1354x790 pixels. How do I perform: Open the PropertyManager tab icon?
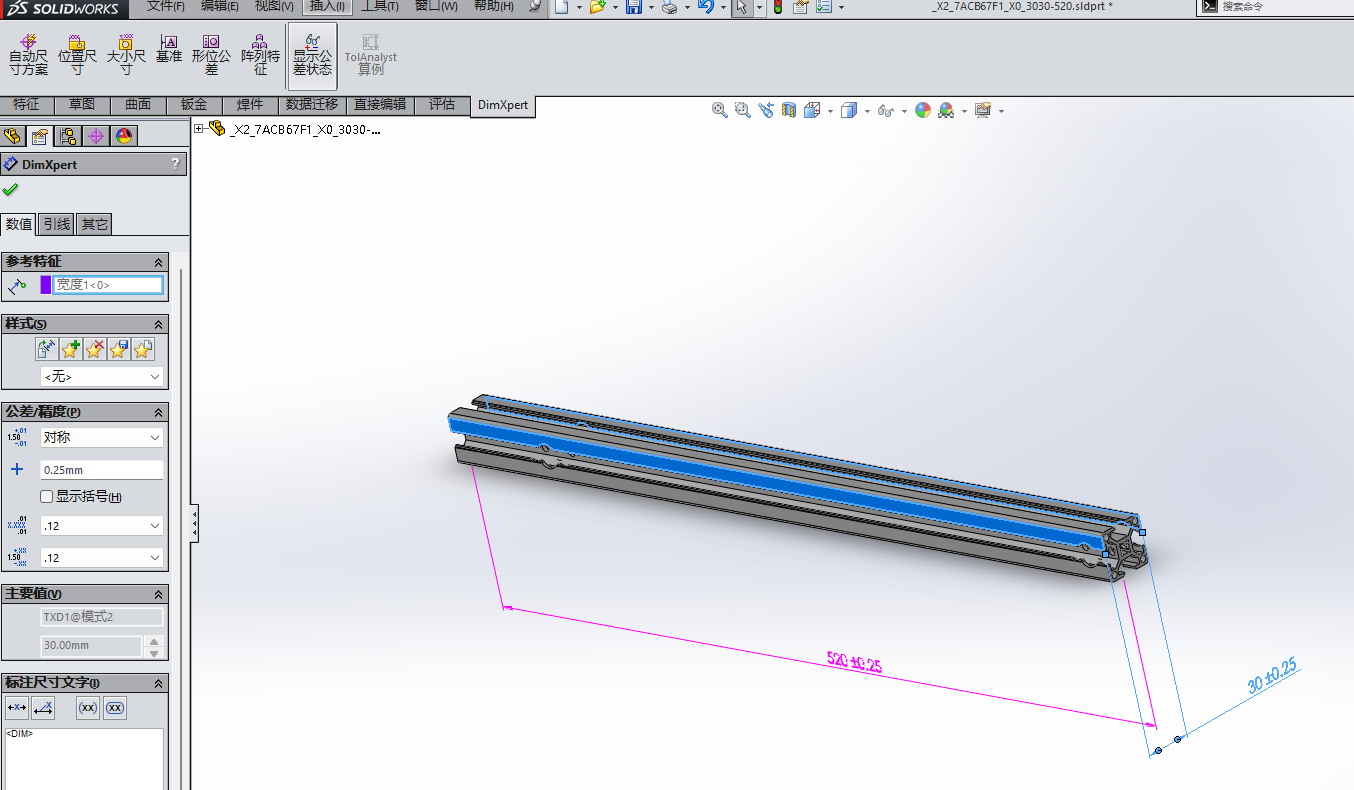[x=40, y=136]
